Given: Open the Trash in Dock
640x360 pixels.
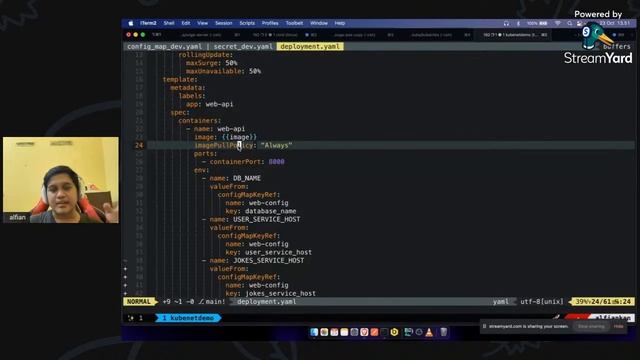Looking at the screenshot, I should (x=444, y=332).
